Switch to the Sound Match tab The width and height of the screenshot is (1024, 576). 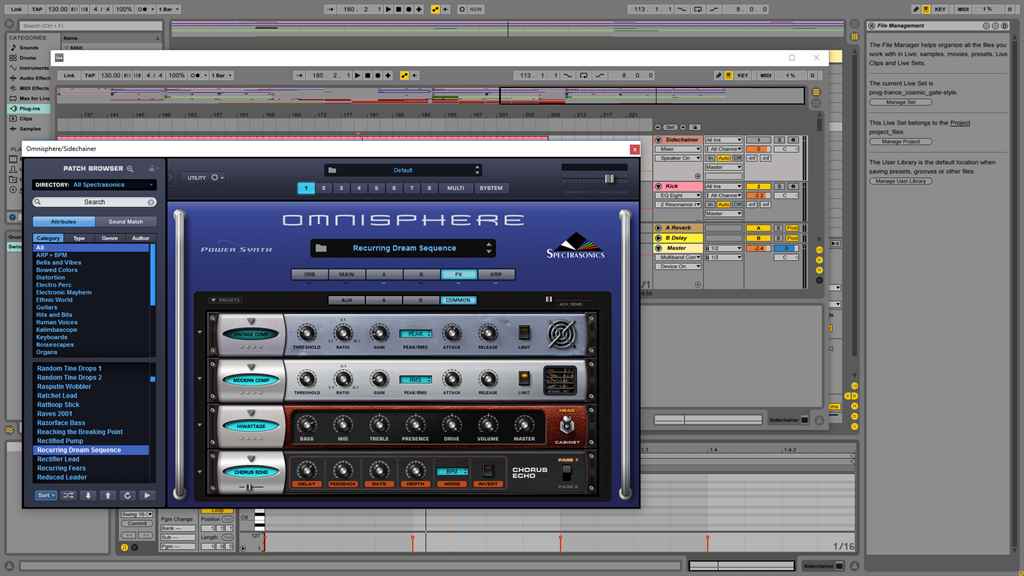(125, 221)
